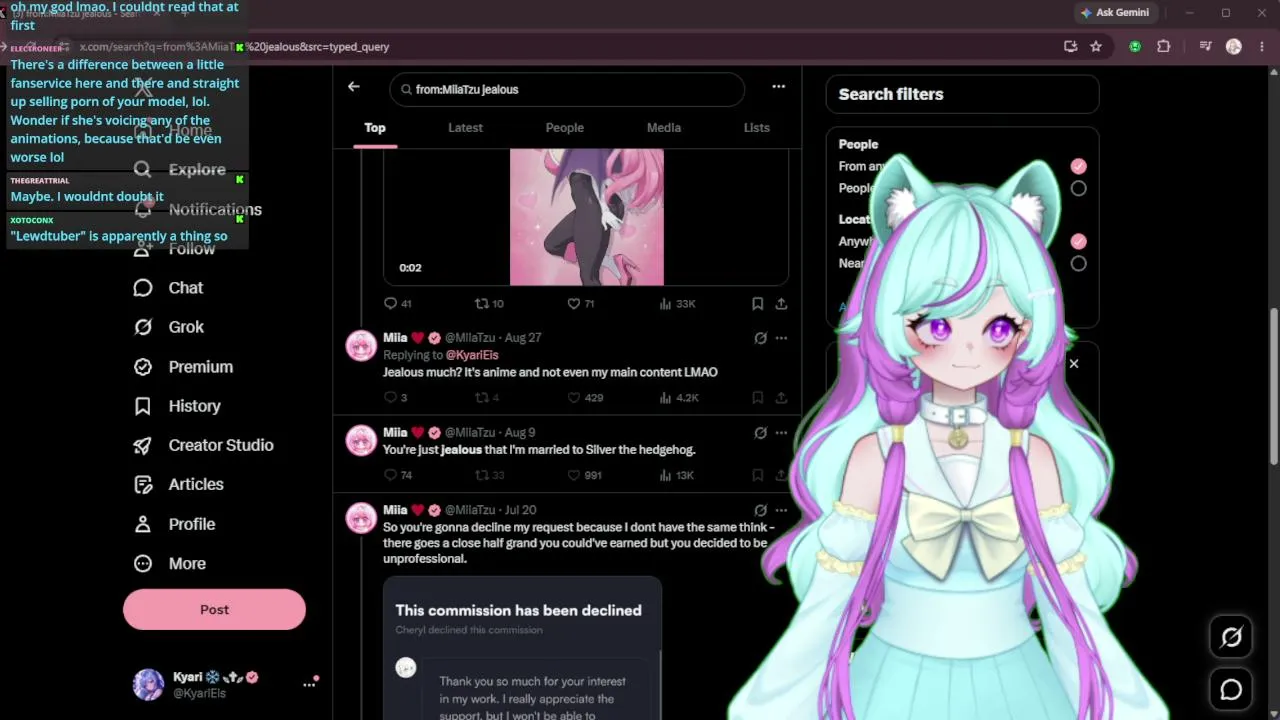Screen dimensions: 1280x720
Task: Open Grok explain on Aug 9 post
Action: pyautogui.click(x=760, y=433)
